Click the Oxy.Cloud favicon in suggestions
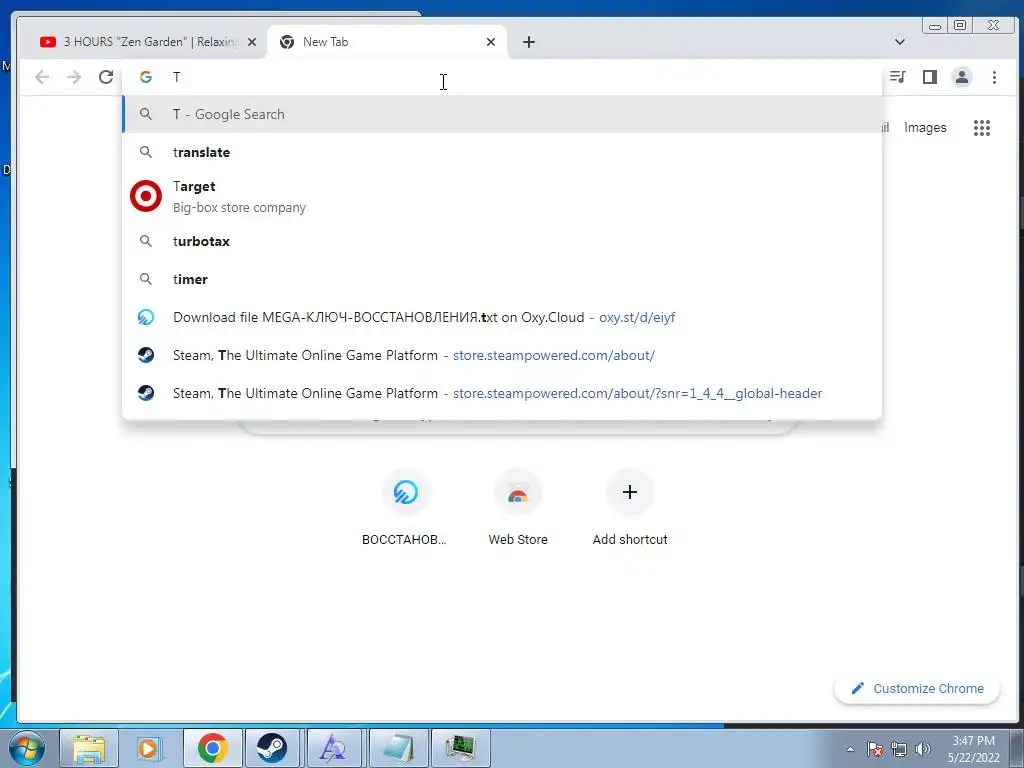The width and height of the screenshot is (1024, 768). pyautogui.click(x=146, y=317)
